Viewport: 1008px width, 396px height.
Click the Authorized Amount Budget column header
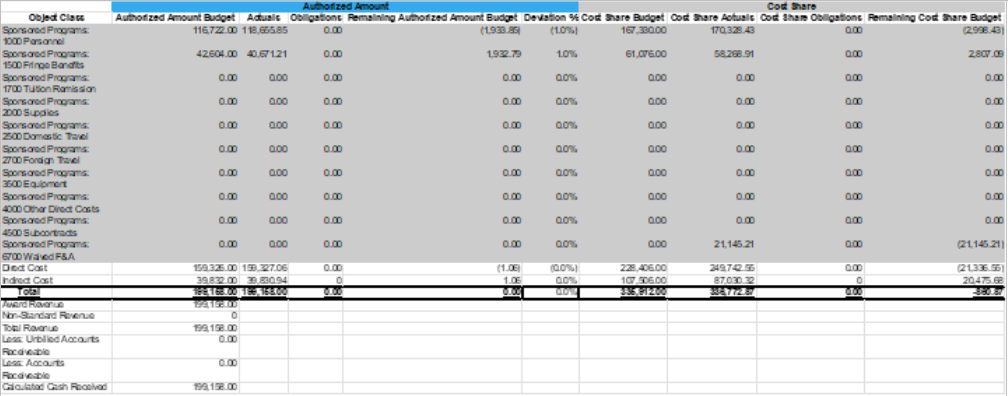point(176,18)
